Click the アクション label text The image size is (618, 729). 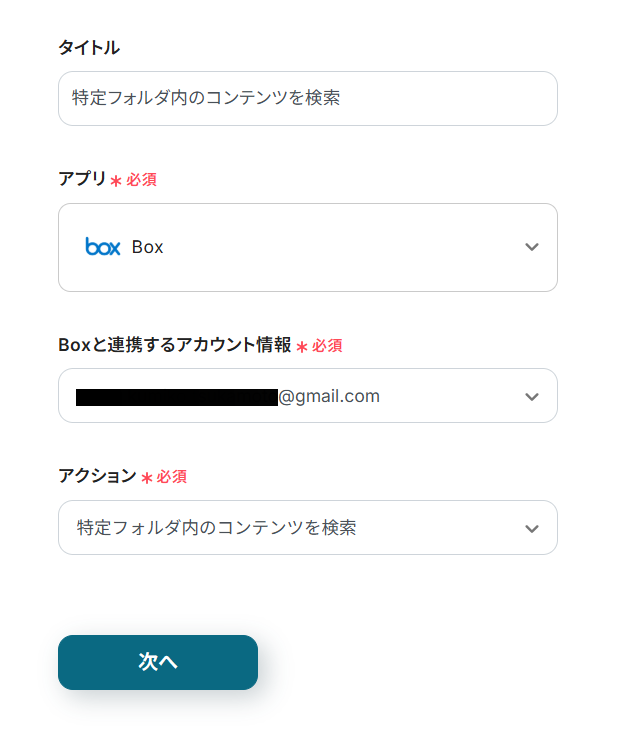coord(97,476)
